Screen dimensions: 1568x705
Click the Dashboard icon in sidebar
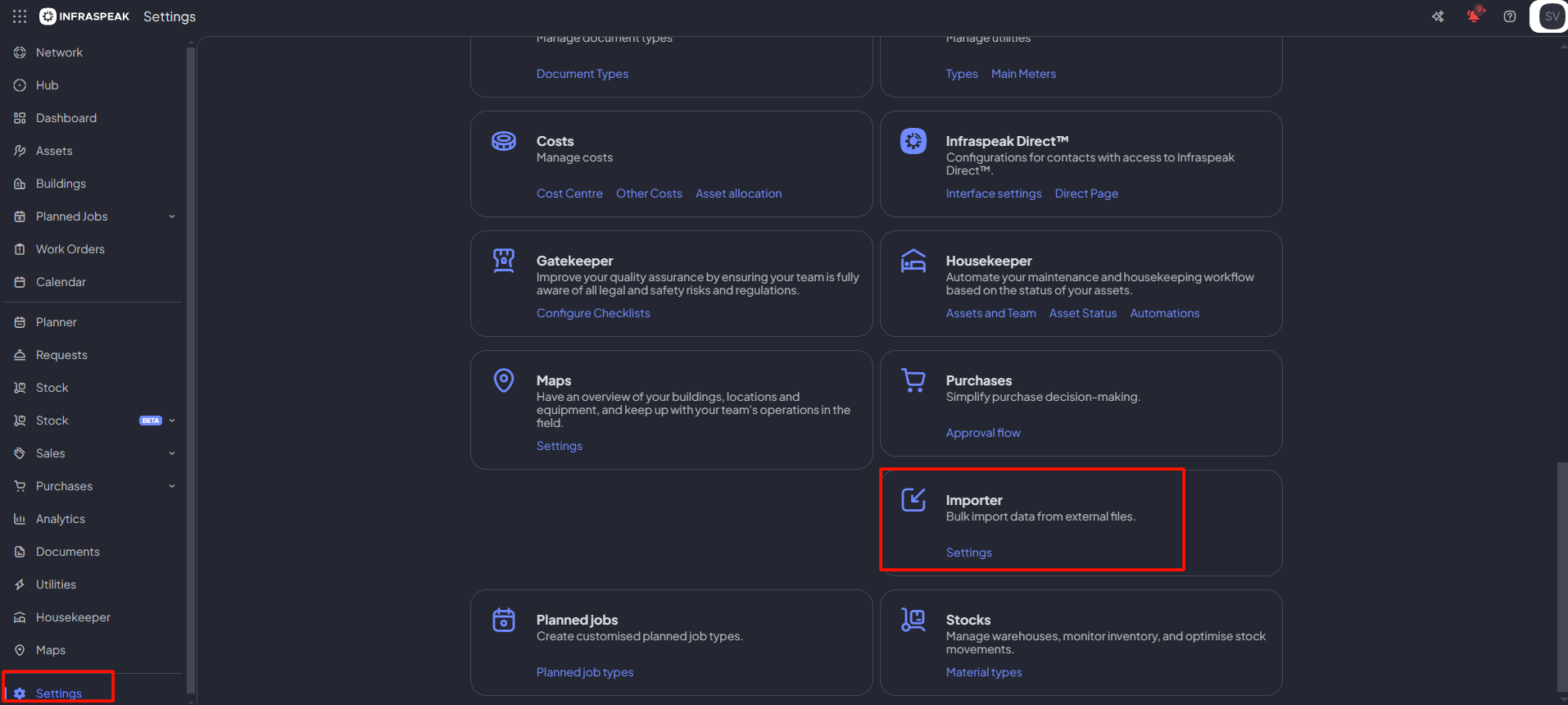[x=20, y=118]
